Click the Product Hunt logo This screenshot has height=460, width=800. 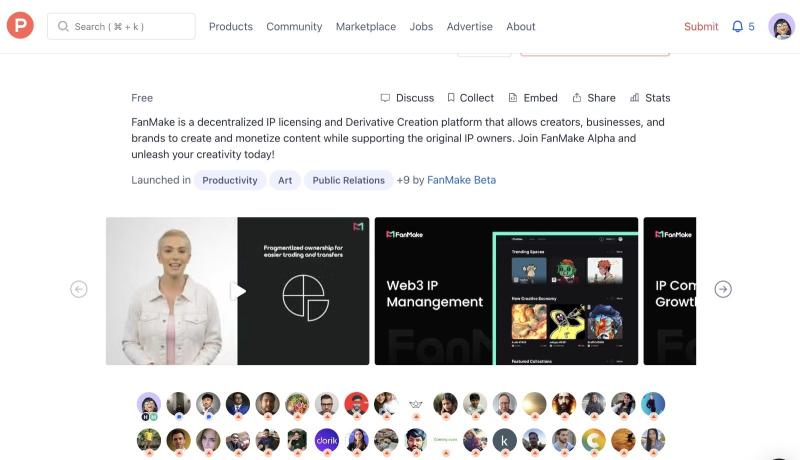[x=20, y=25]
